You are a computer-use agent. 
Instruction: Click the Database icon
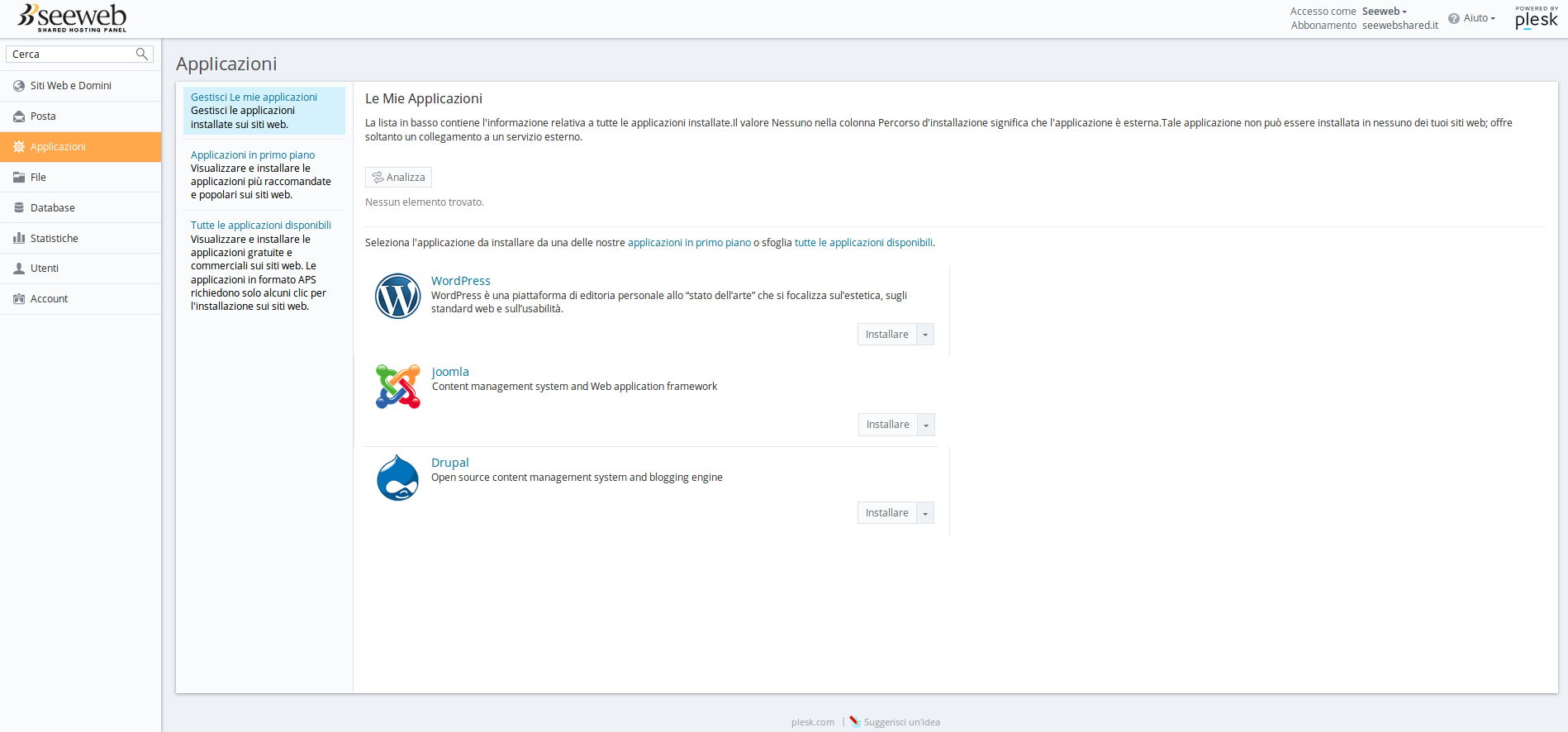(x=19, y=208)
